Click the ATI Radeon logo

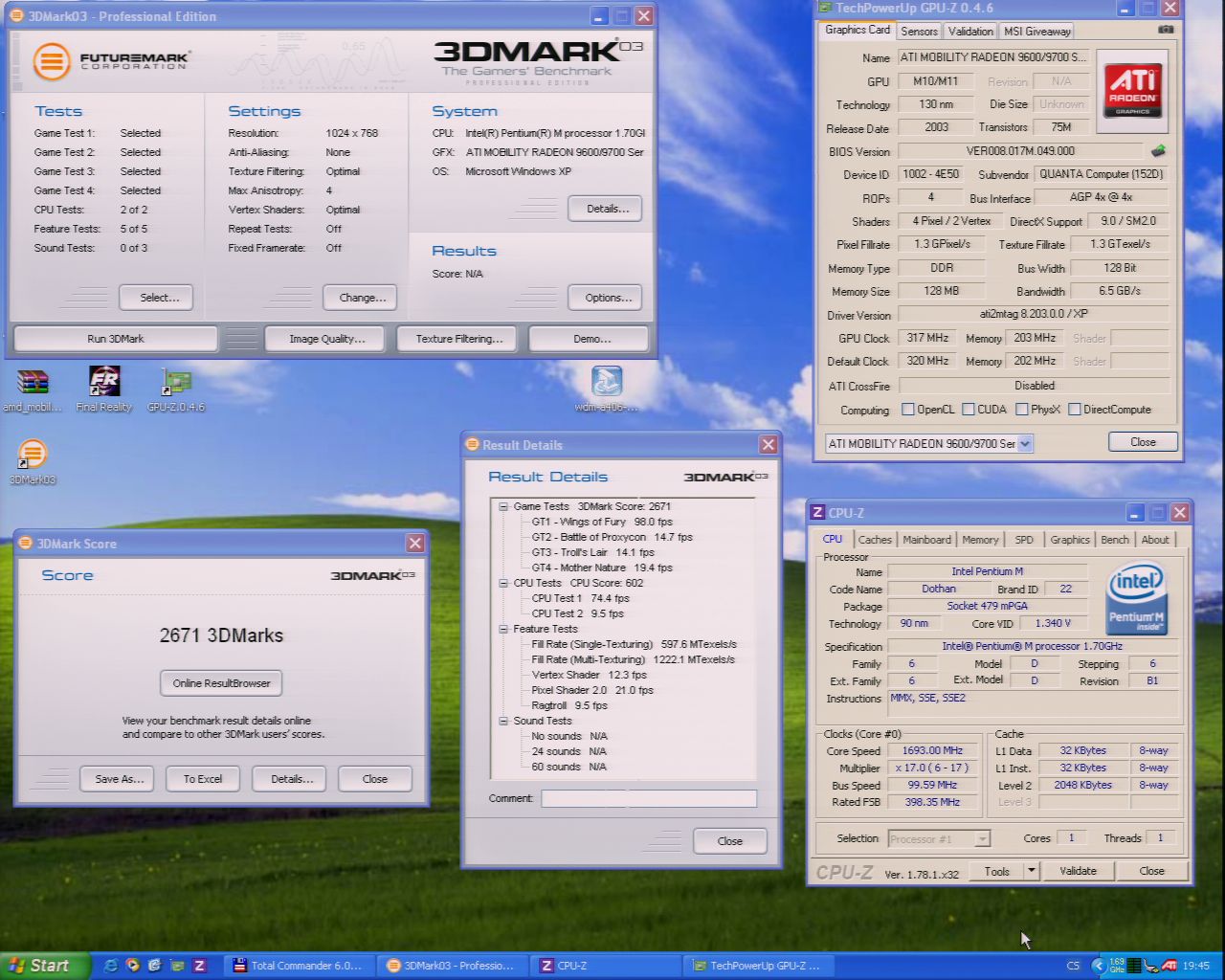point(1132,91)
